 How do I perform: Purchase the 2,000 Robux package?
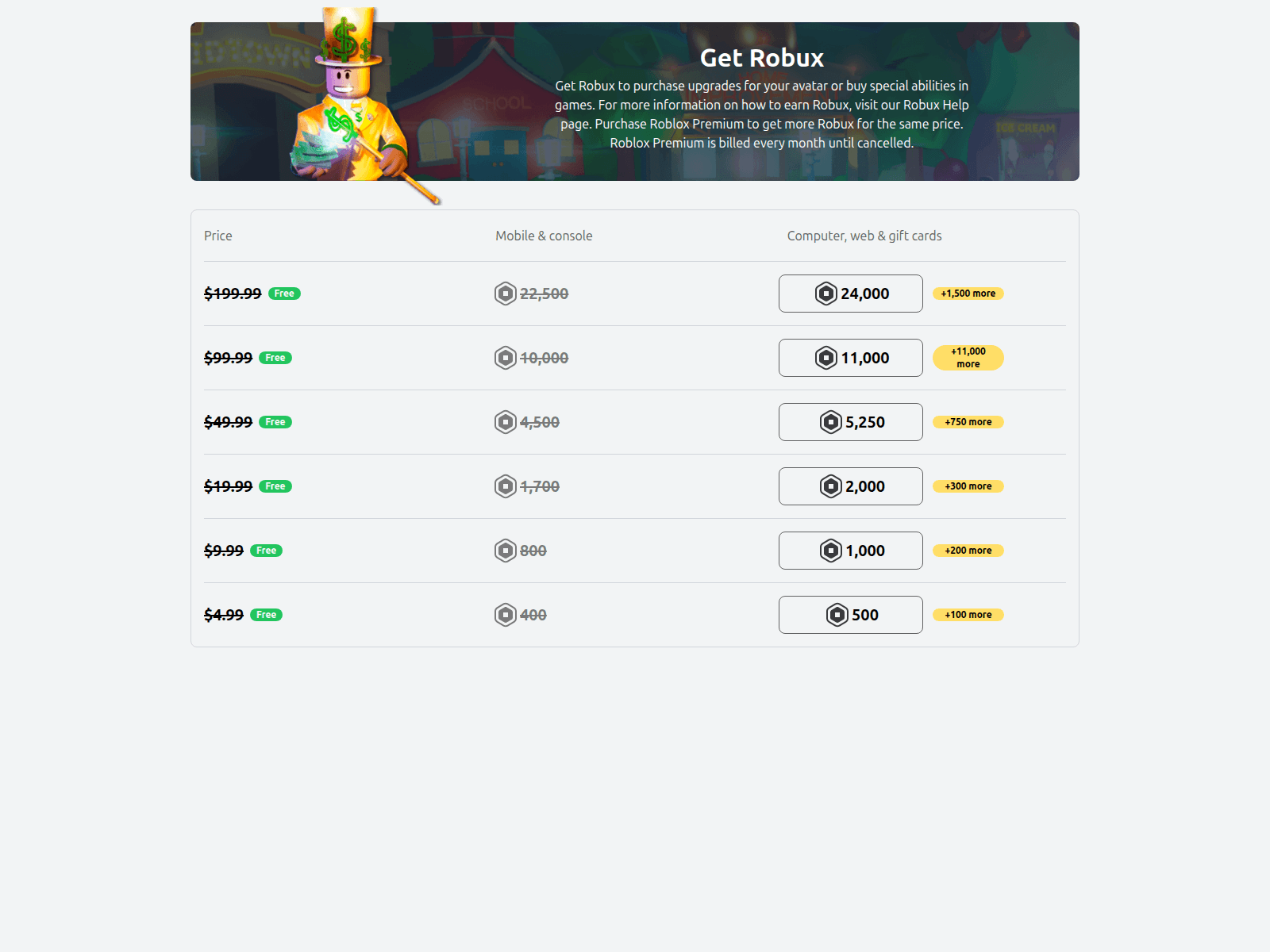pos(850,486)
